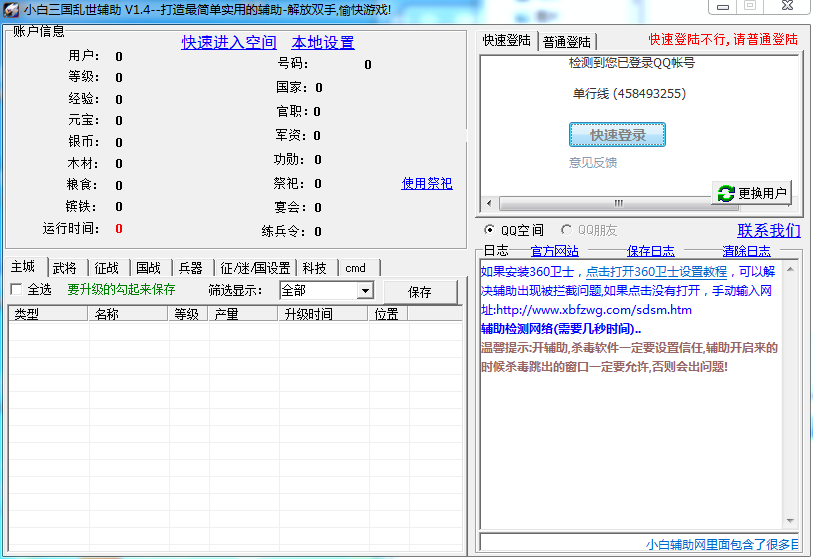813x559 pixels.
Task: Switch to the 科技 tab
Action: point(314,268)
